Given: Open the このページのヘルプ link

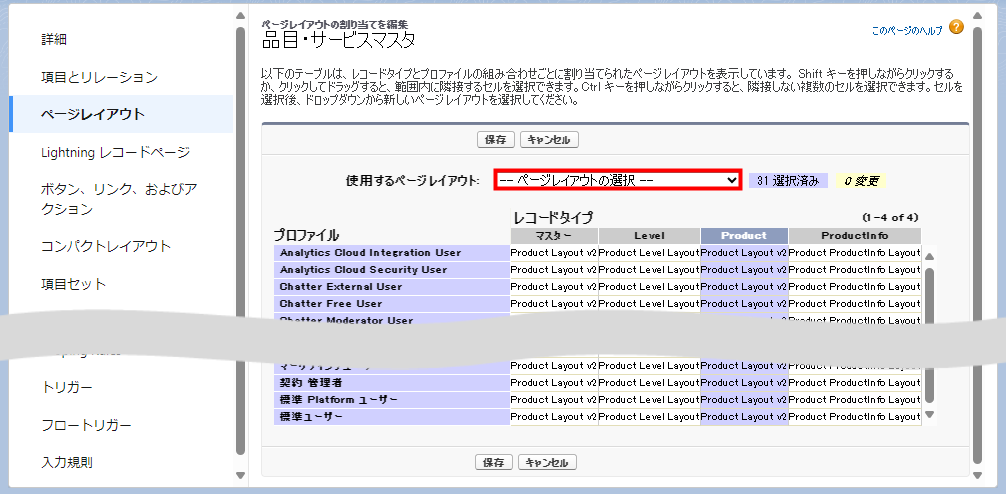Looking at the screenshot, I should 906,31.
